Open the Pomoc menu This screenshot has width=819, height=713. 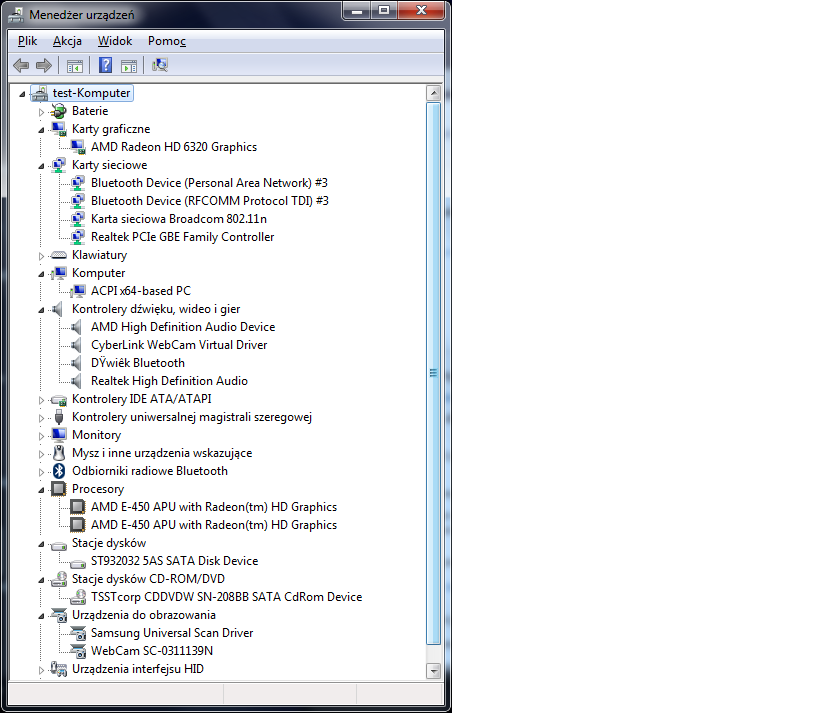(167, 41)
